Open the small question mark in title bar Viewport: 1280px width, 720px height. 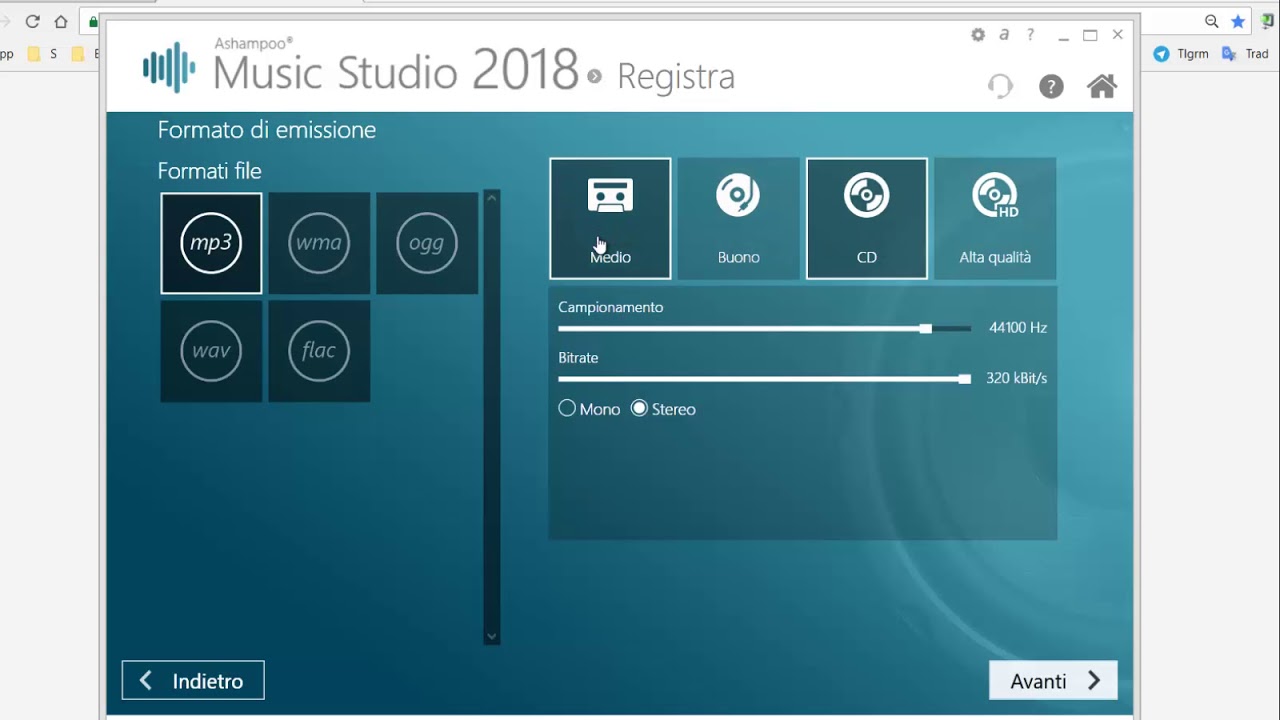1030,35
